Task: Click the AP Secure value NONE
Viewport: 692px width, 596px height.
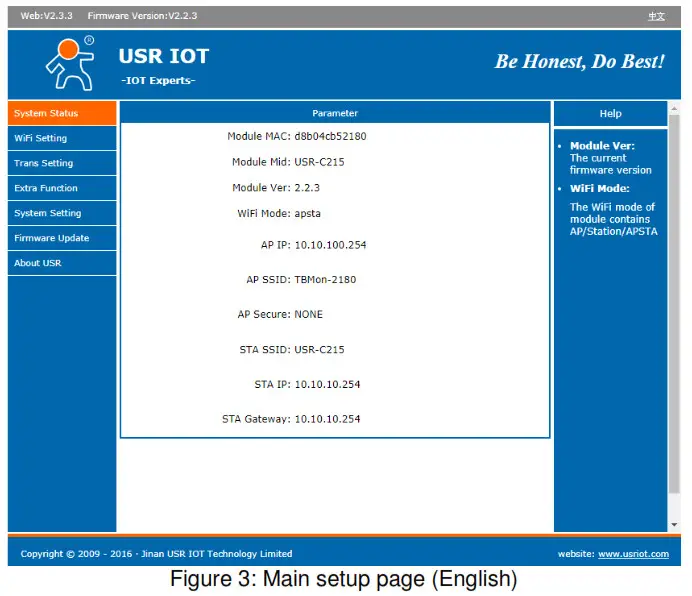Action: [308, 314]
